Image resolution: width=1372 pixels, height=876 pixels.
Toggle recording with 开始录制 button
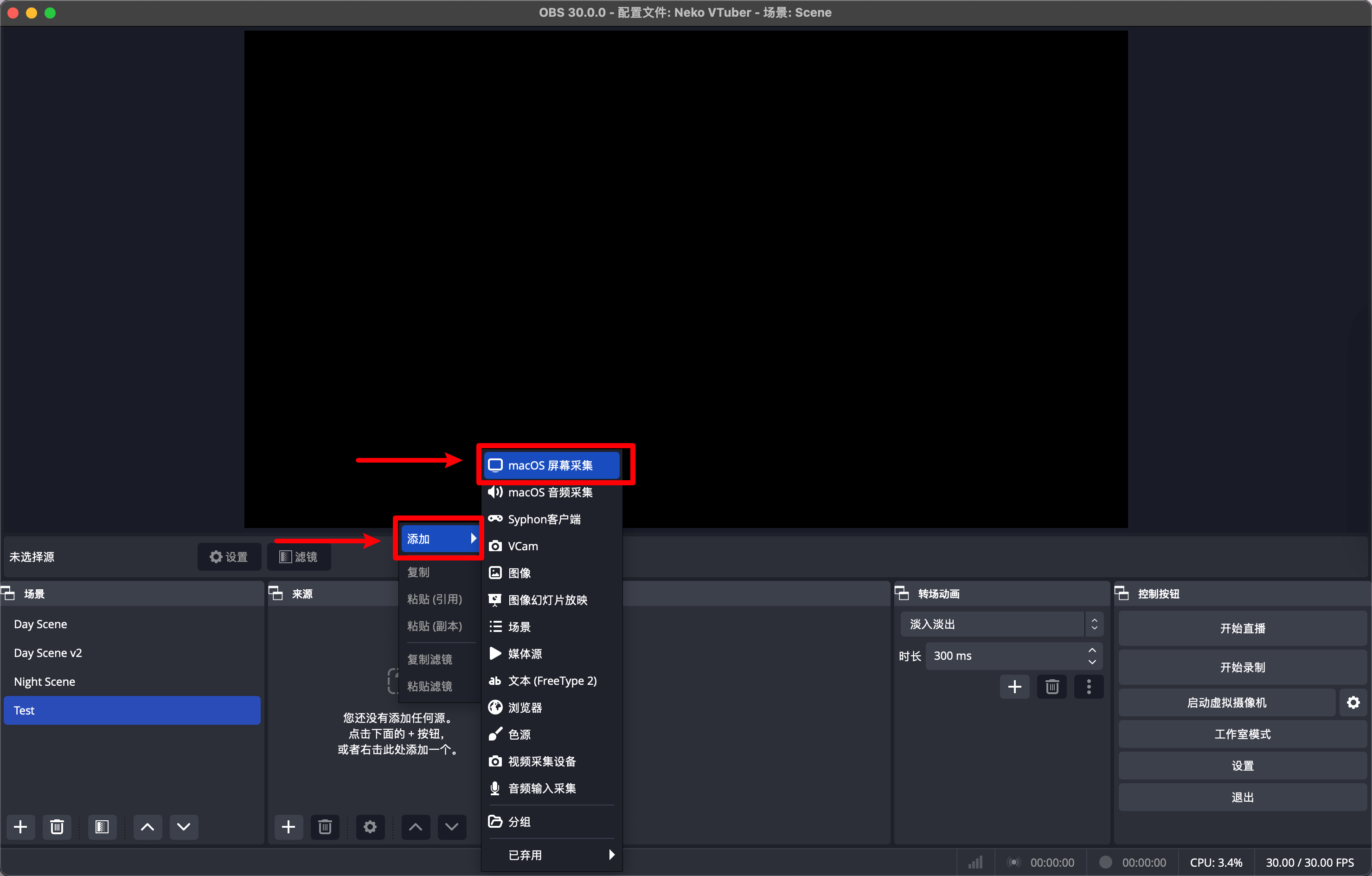click(1242, 667)
